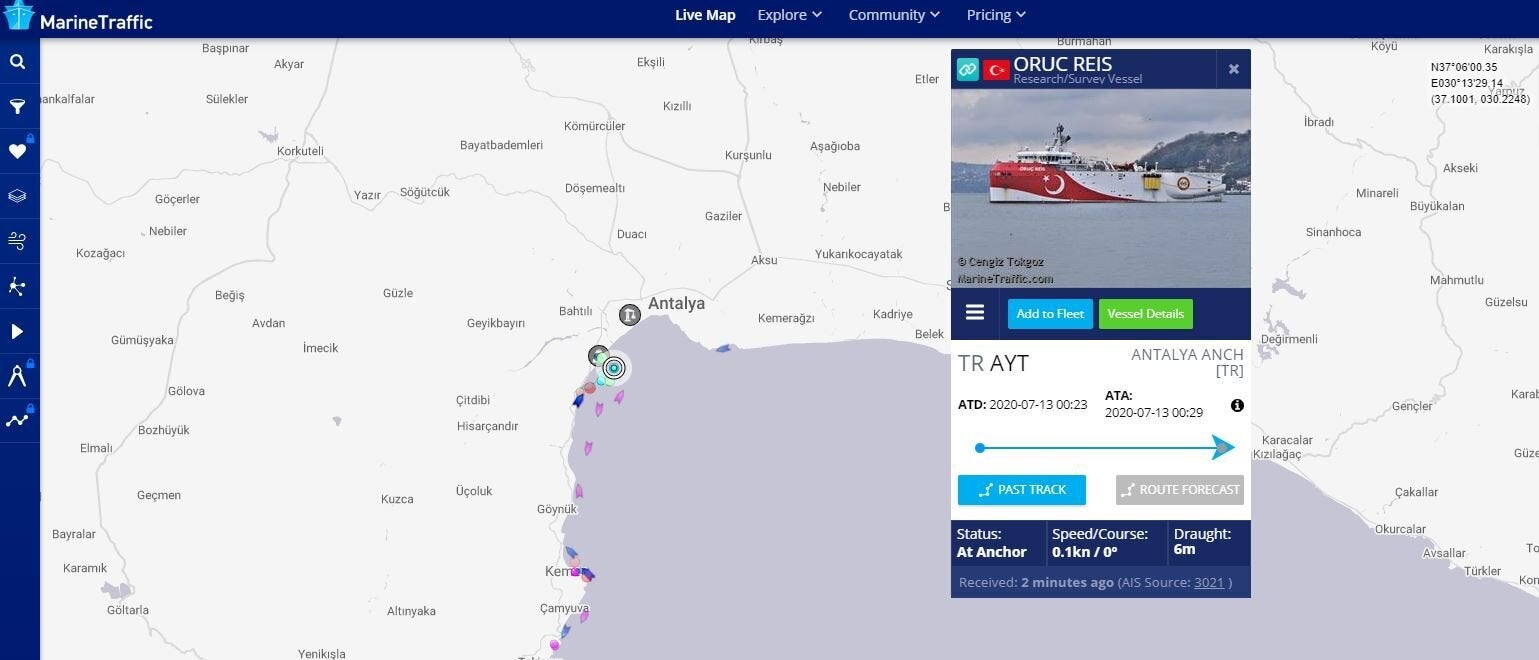The height and width of the screenshot is (660, 1539).
Task: Click the blue vessel marker near Kemerağzı
Action: tap(722, 349)
